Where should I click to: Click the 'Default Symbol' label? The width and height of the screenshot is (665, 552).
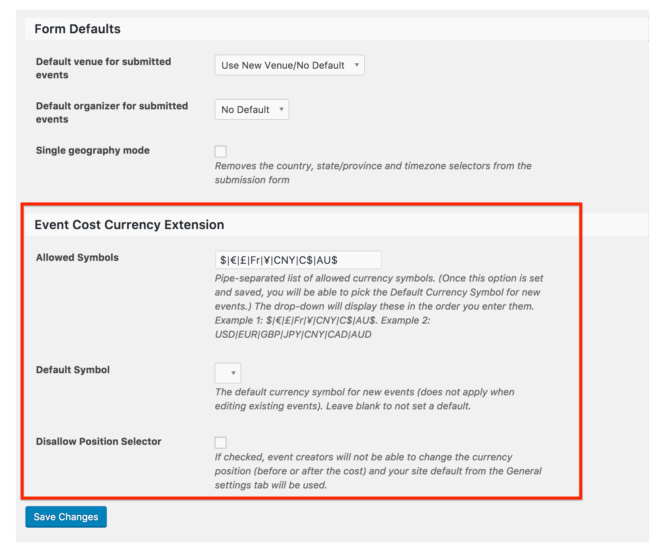click(72, 370)
